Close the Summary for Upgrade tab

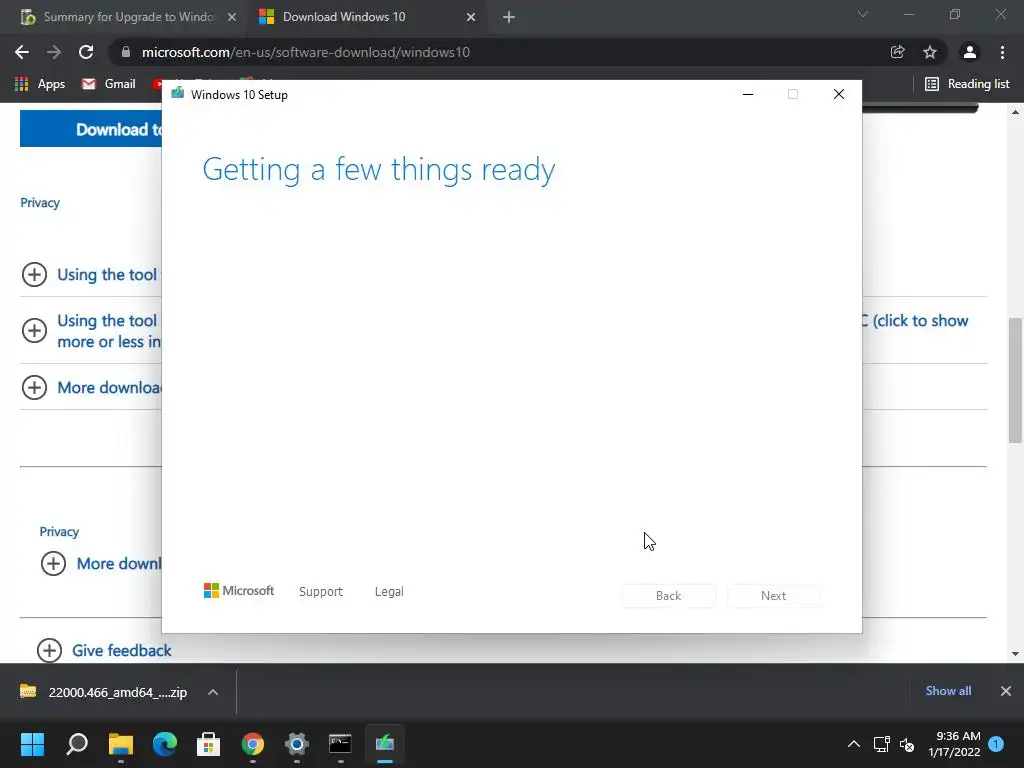(x=232, y=17)
